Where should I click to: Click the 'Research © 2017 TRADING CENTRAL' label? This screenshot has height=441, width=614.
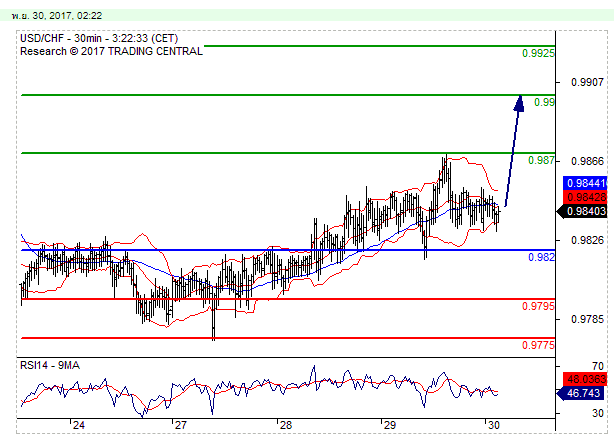click(111, 51)
